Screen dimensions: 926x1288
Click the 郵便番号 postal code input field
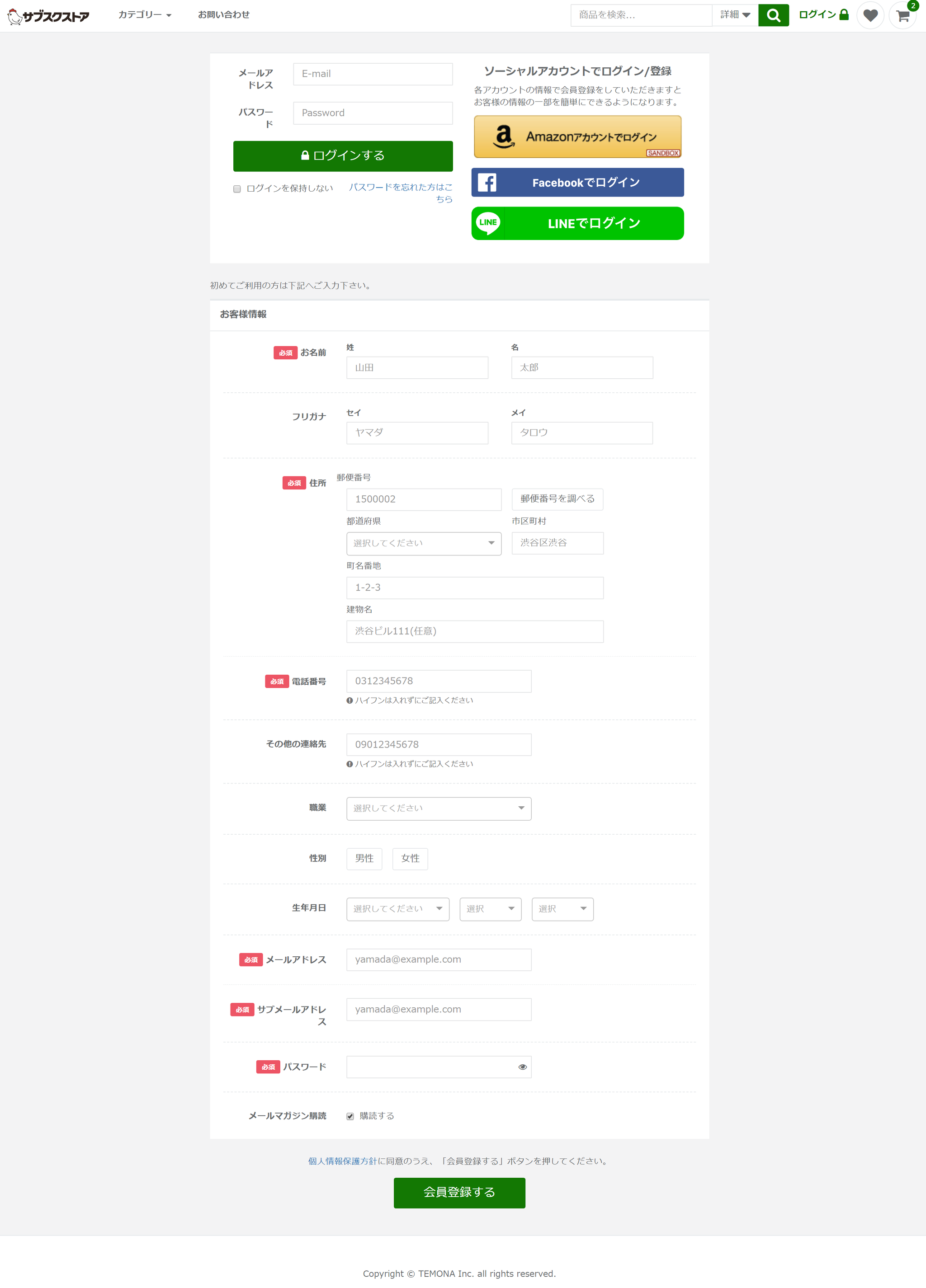pyautogui.click(x=424, y=499)
